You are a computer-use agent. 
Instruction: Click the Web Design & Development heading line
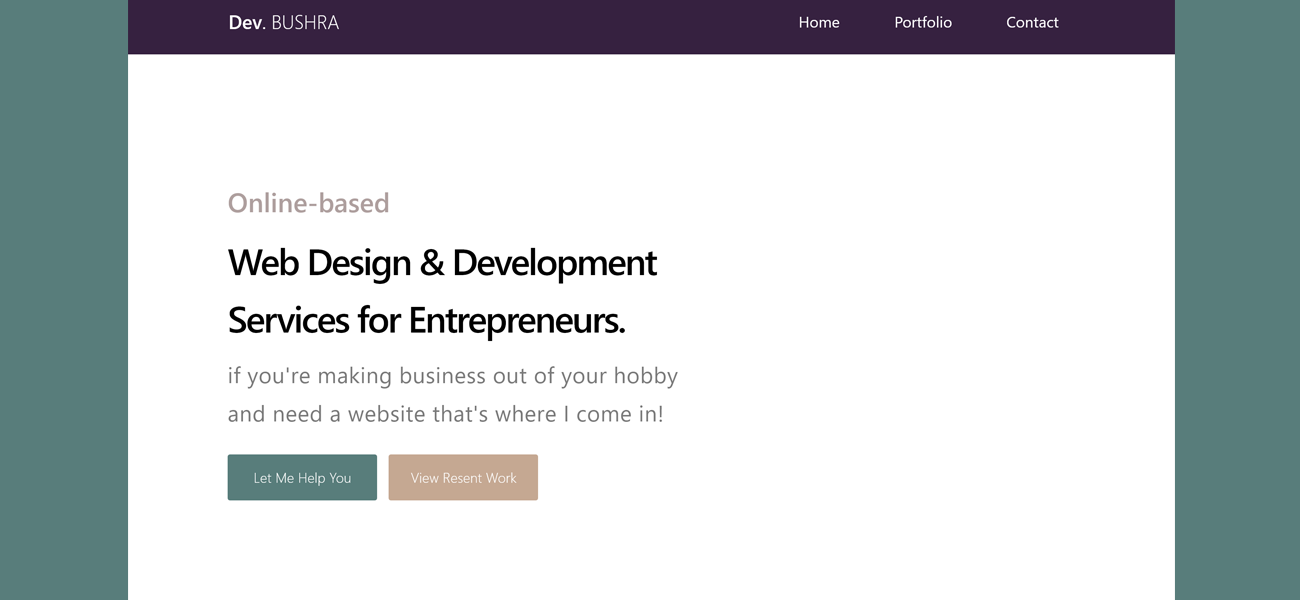[x=442, y=263]
